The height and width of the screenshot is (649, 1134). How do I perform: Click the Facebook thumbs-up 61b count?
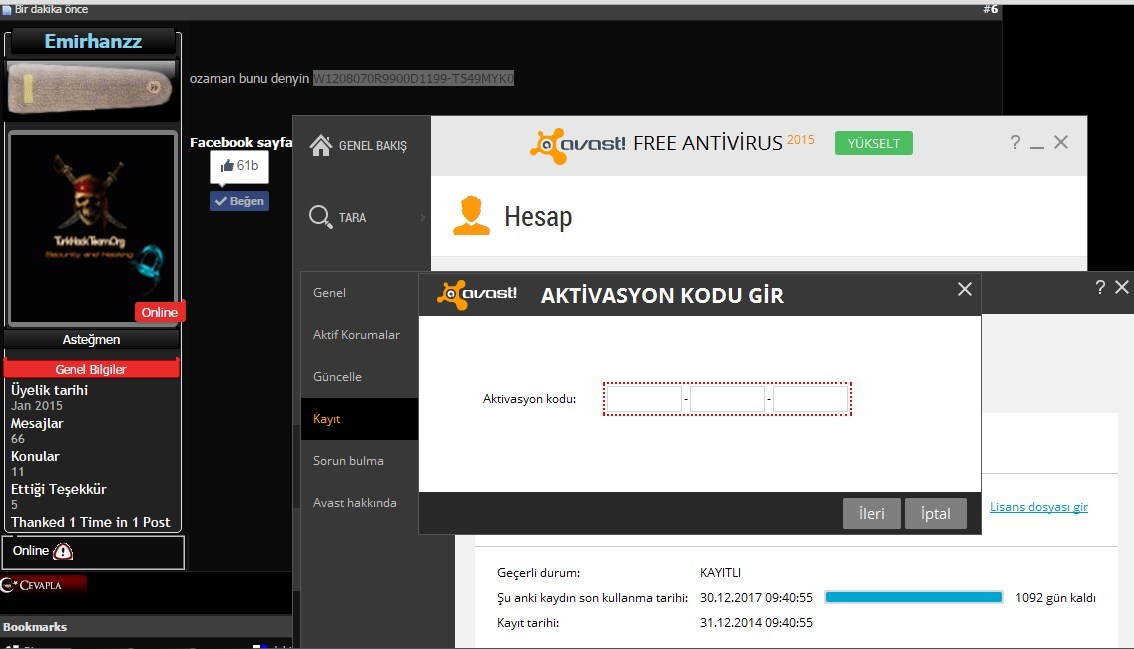pyautogui.click(x=239, y=166)
